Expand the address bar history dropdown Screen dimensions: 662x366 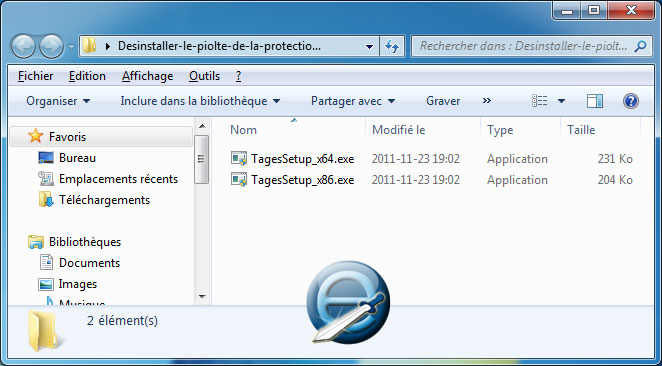[369, 46]
